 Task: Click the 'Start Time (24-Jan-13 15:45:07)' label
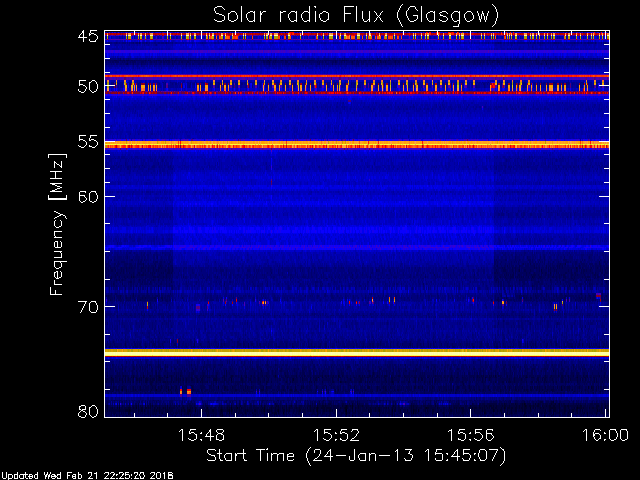point(356,456)
